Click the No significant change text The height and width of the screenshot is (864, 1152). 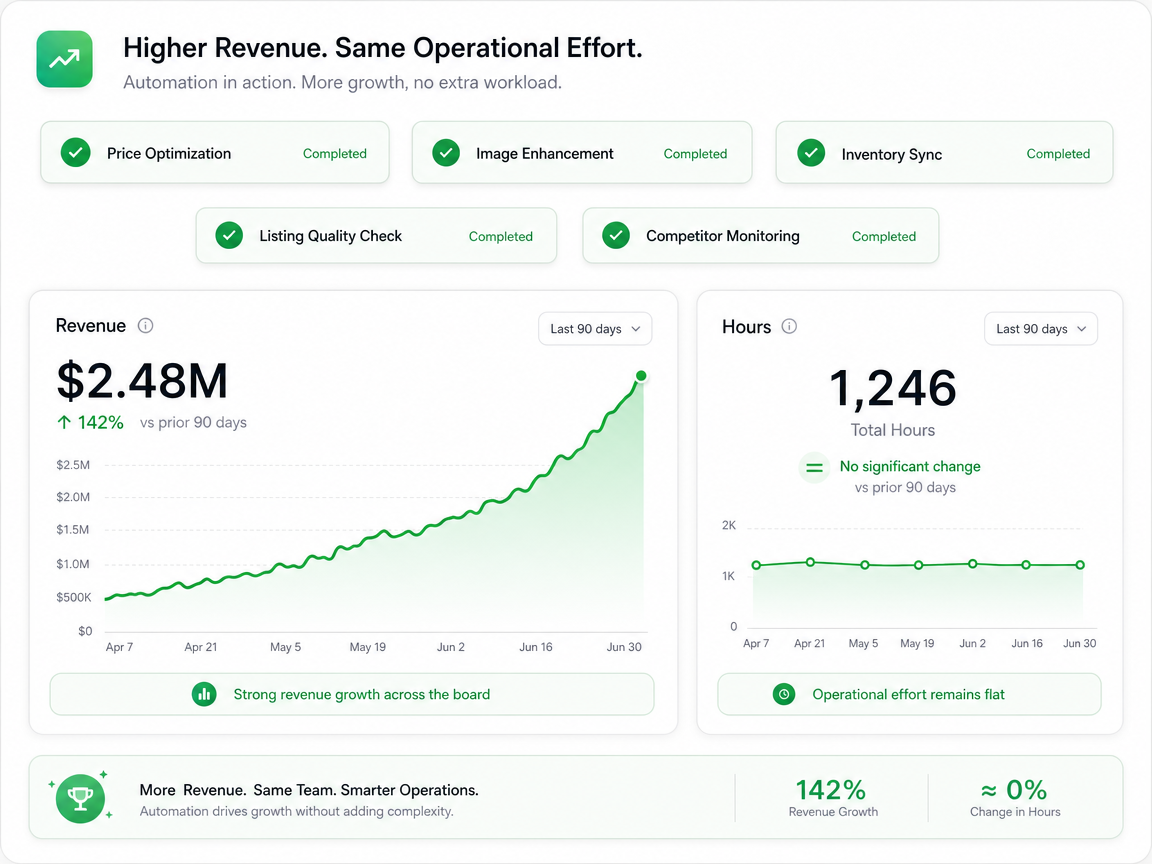coord(910,467)
